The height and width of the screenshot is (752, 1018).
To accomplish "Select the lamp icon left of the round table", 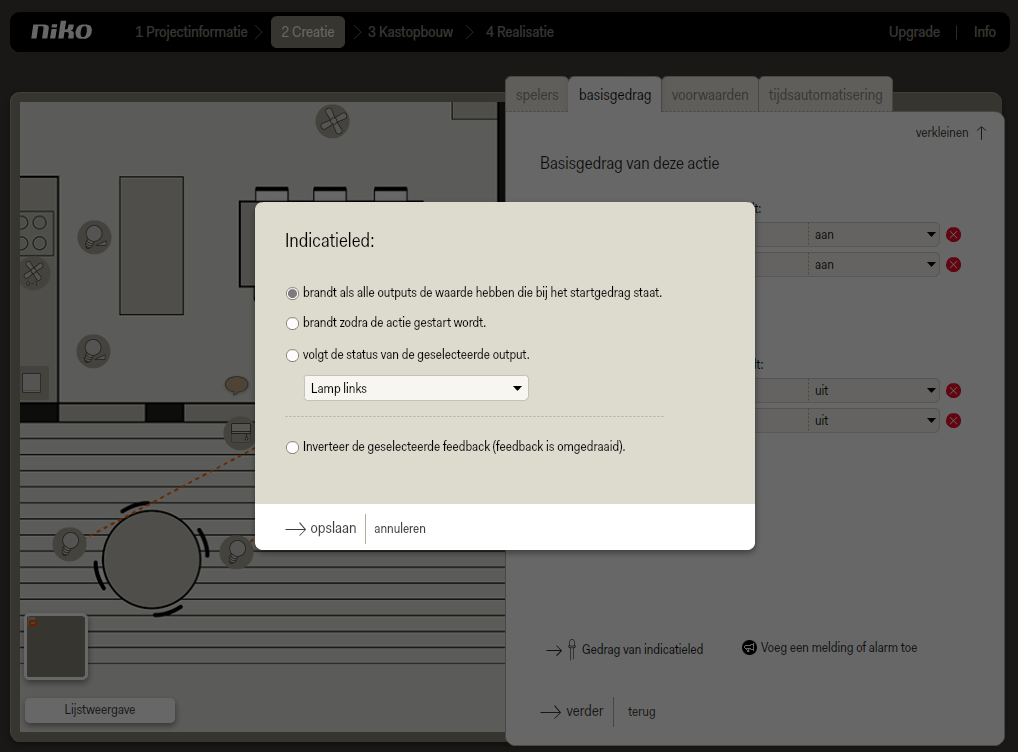I will (69, 544).
